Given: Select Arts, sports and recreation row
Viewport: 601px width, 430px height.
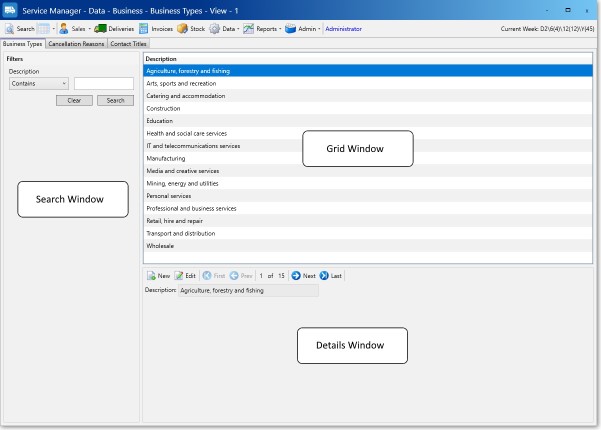Looking at the screenshot, I should point(368,84).
